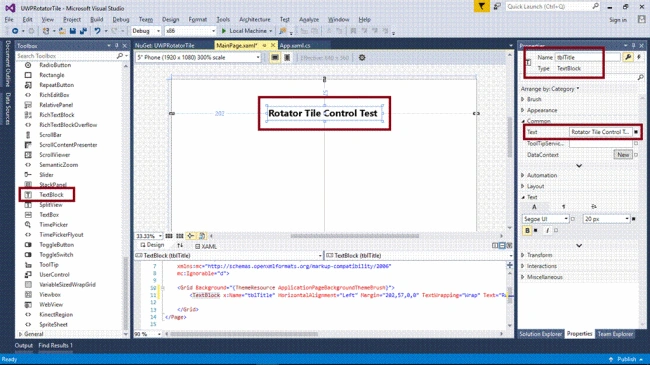Click the Save All toolbar icon

click(x=83, y=31)
